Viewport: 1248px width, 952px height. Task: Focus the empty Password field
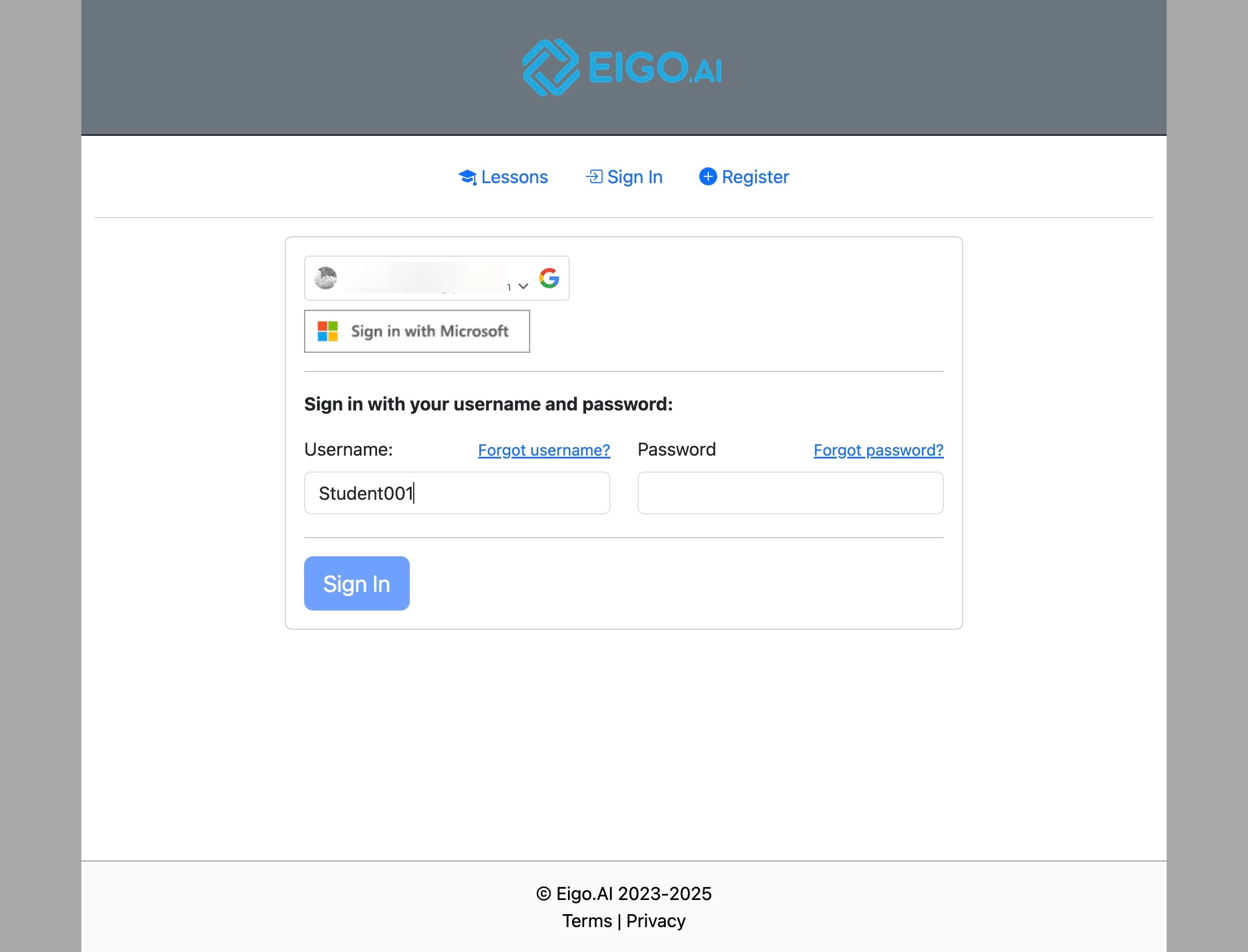click(790, 493)
